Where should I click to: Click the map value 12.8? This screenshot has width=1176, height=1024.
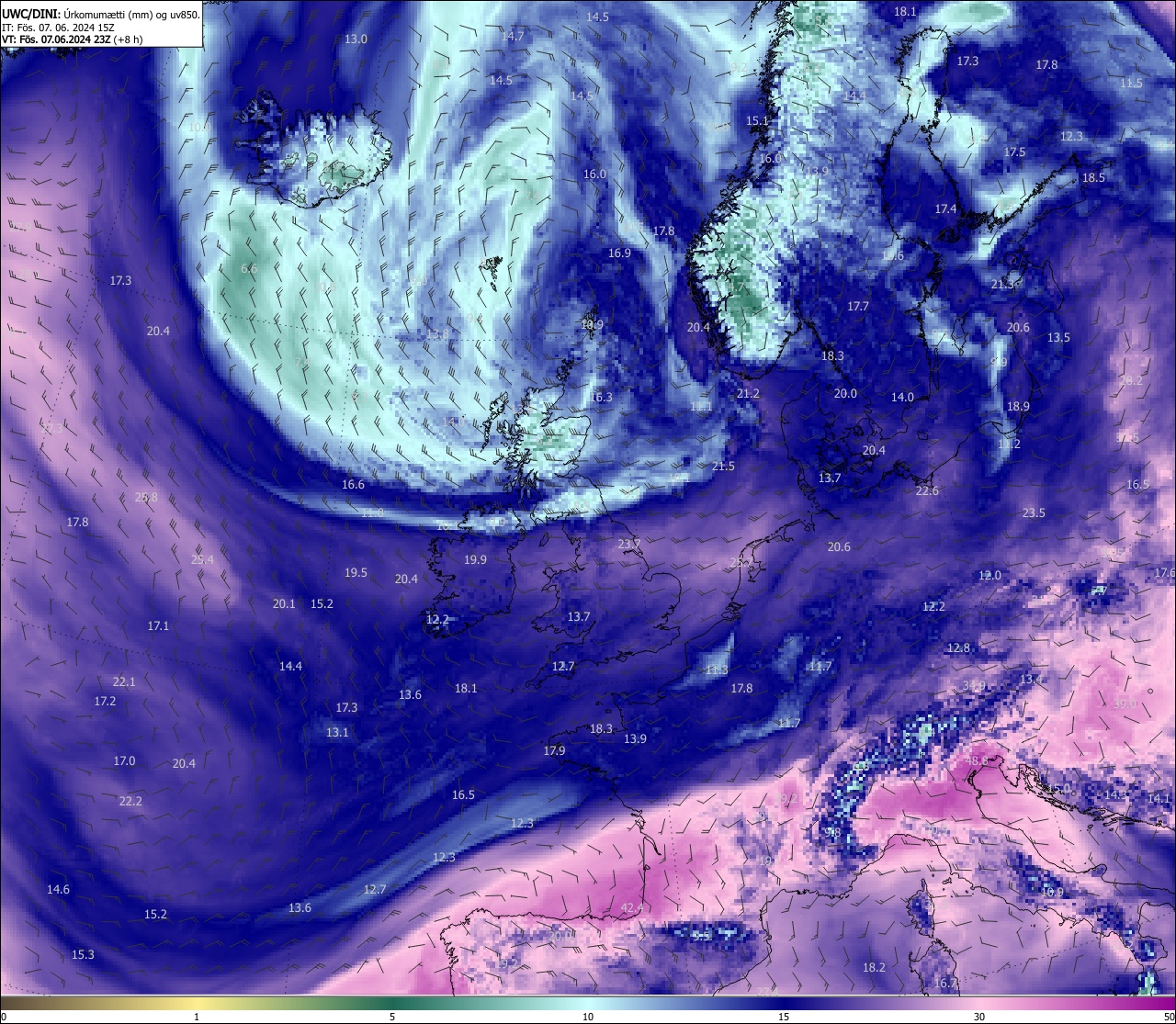958,647
